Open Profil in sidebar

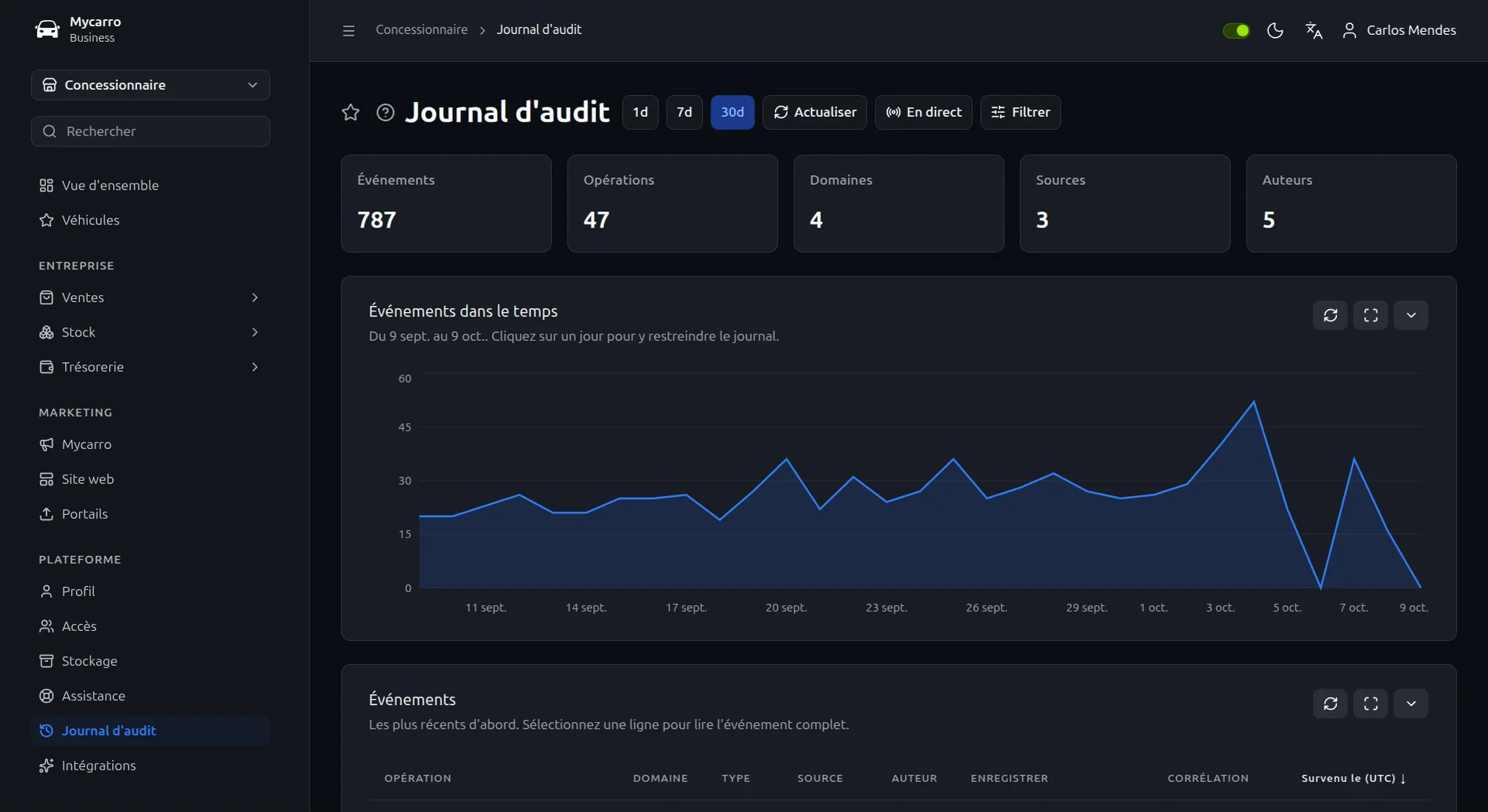click(x=151, y=591)
